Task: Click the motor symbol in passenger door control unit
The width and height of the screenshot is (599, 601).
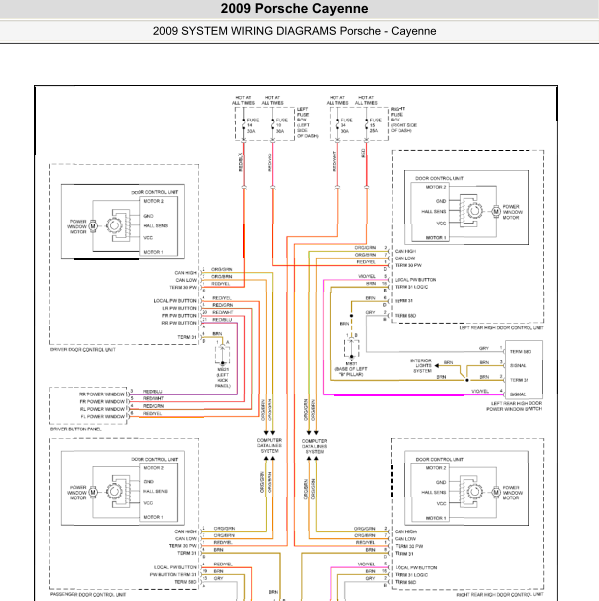Action: [x=93, y=493]
